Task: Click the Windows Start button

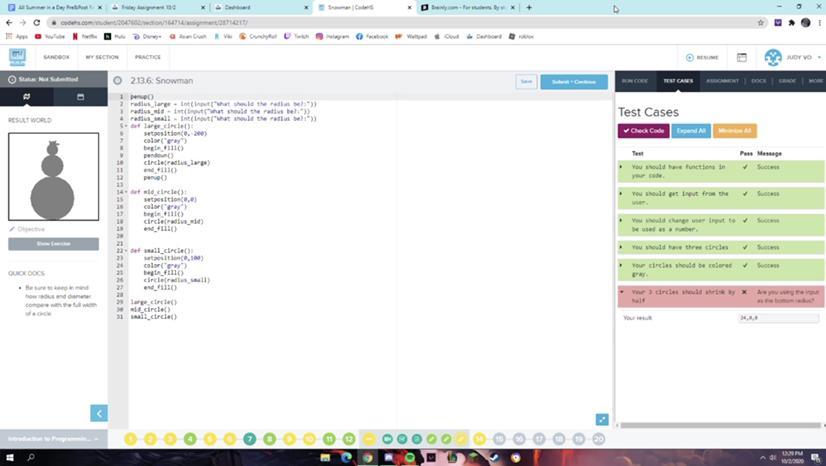Action: tap(9, 458)
